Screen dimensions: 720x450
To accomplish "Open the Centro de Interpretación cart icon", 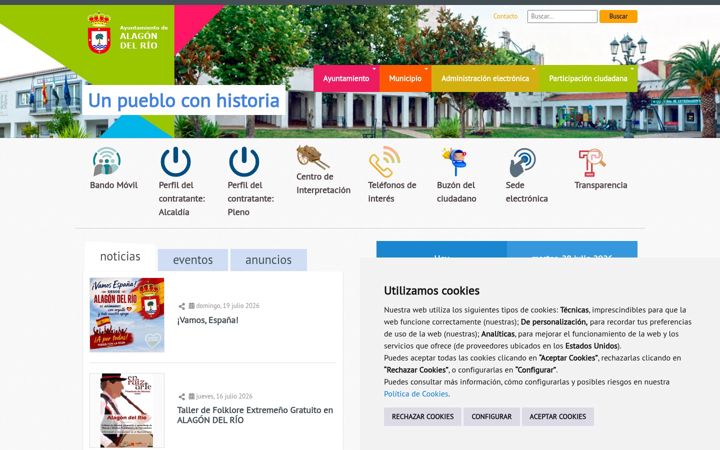I will coord(312,157).
